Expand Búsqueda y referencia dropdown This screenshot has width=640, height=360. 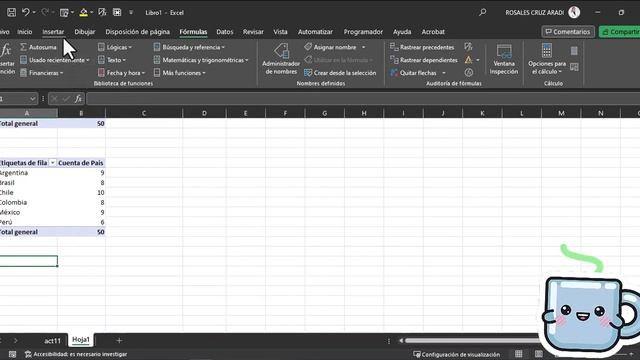tap(189, 47)
